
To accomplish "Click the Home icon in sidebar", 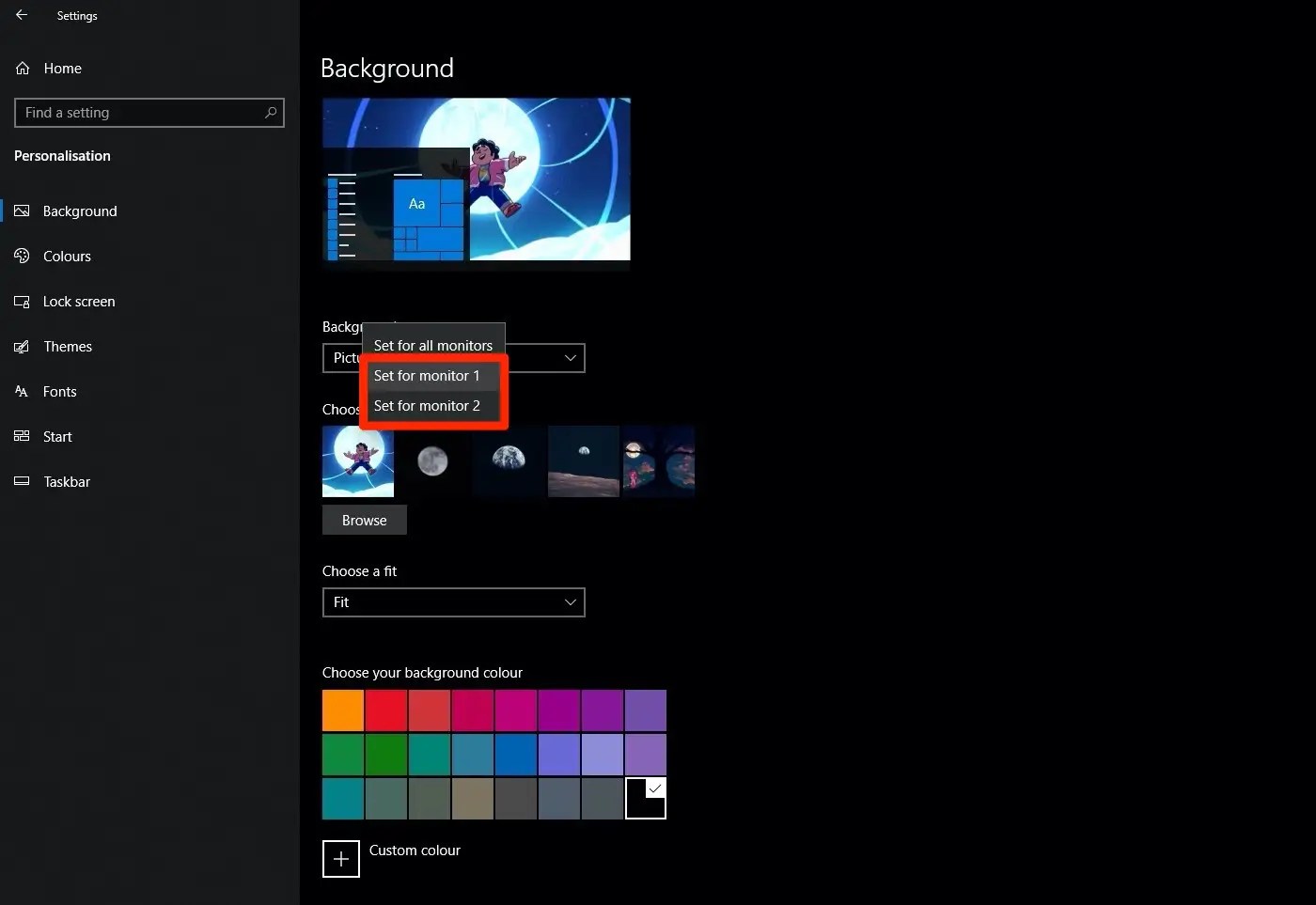I will click(x=22, y=68).
